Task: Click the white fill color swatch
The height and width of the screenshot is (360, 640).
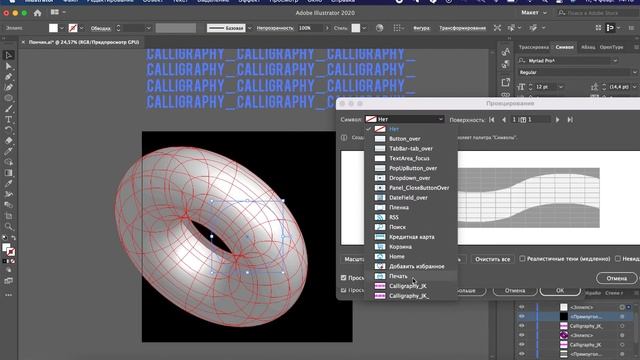Action: coord(53,28)
